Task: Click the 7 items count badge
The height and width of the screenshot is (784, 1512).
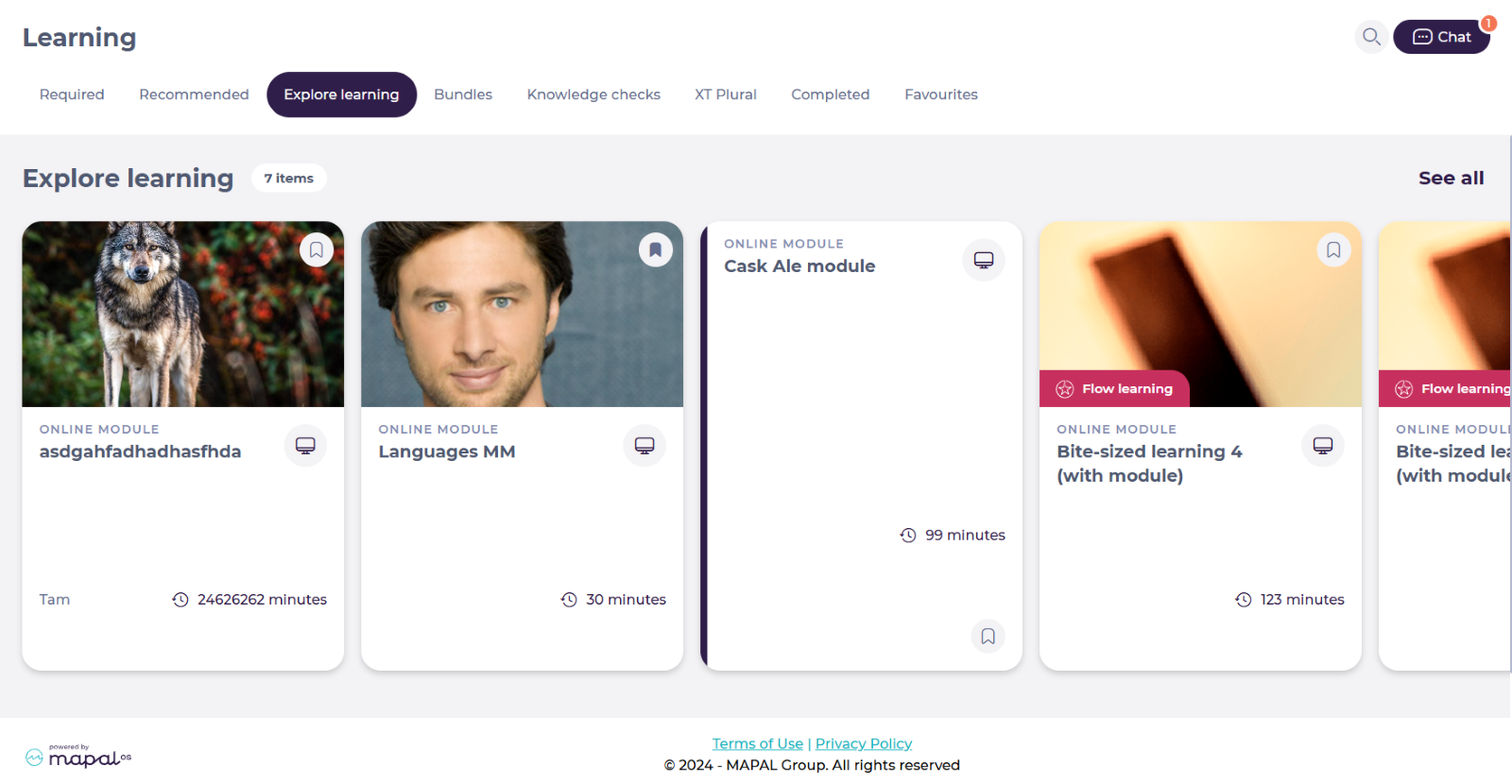Action: 289,178
